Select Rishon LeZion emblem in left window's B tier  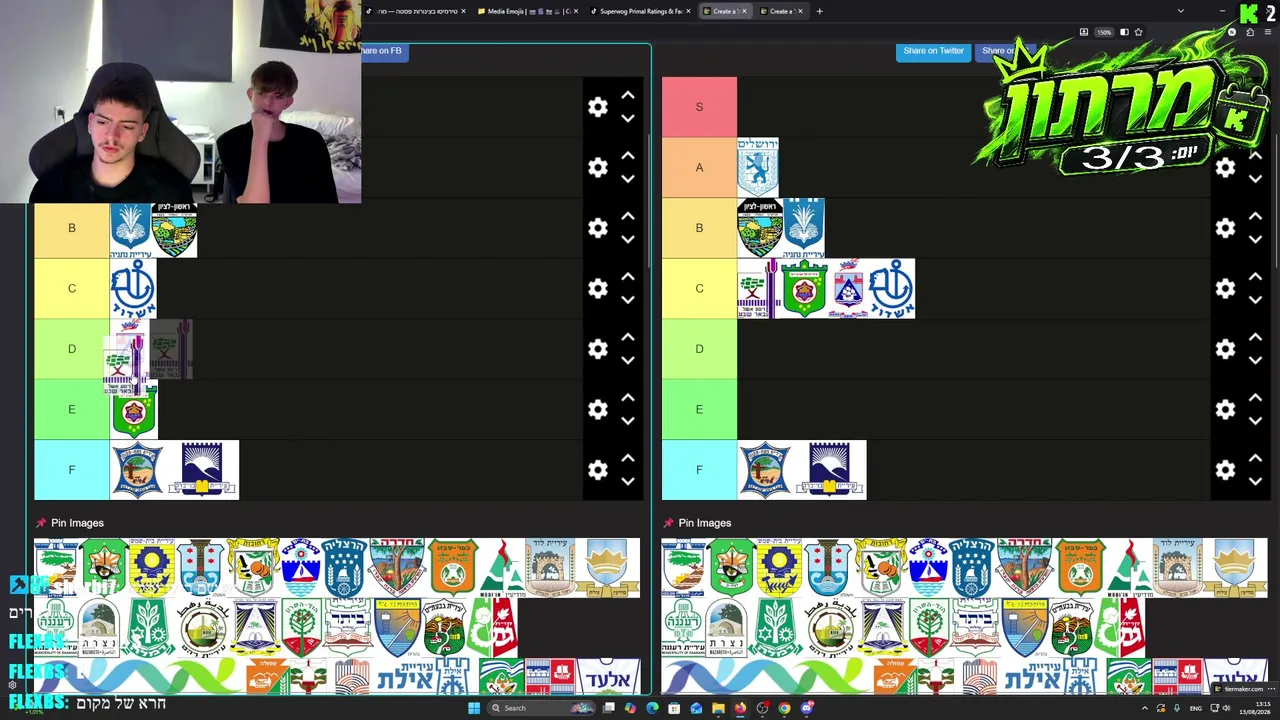click(x=174, y=228)
